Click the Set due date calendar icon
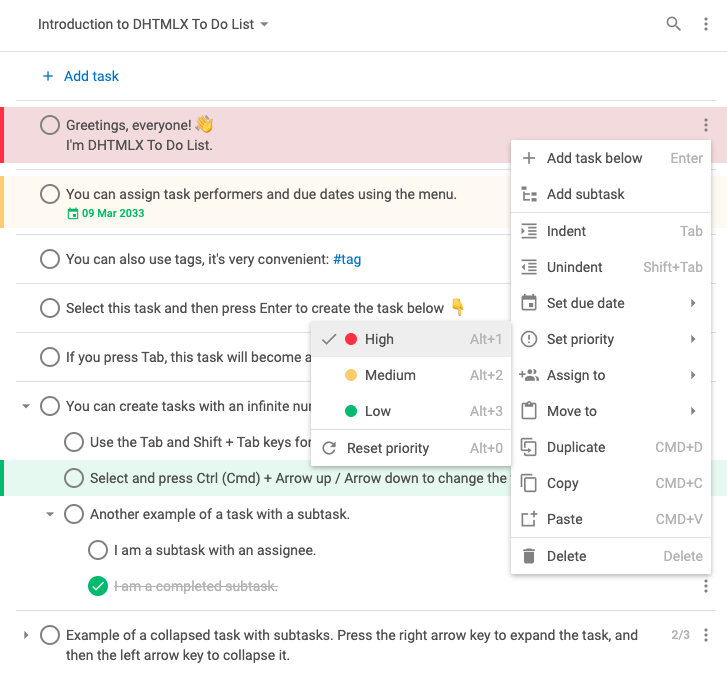The height and width of the screenshot is (673, 727). click(x=529, y=303)
